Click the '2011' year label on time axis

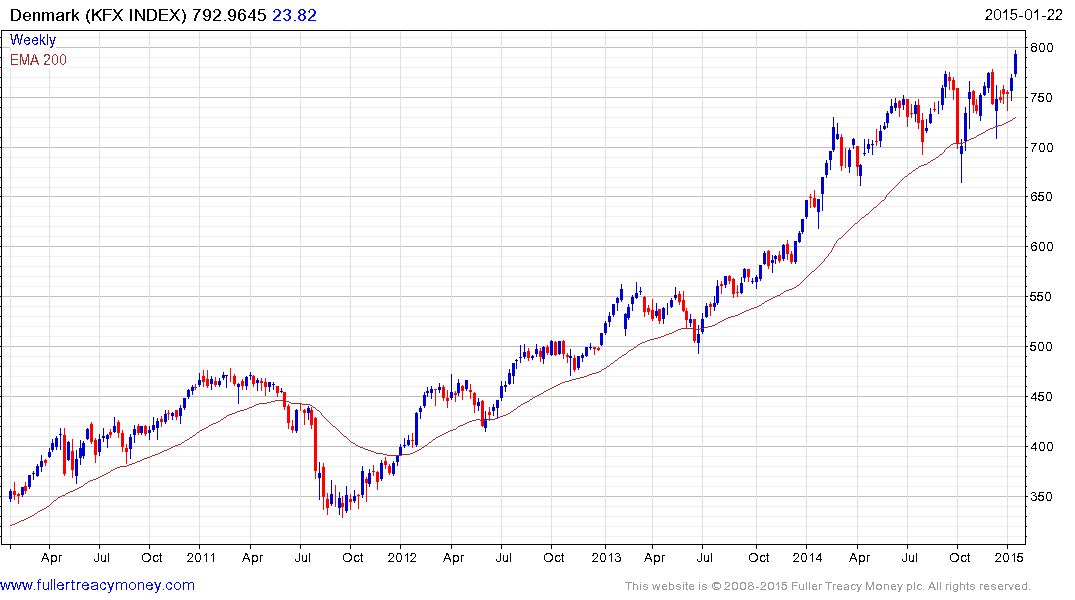pyautogui.click(x=201, y=557)
